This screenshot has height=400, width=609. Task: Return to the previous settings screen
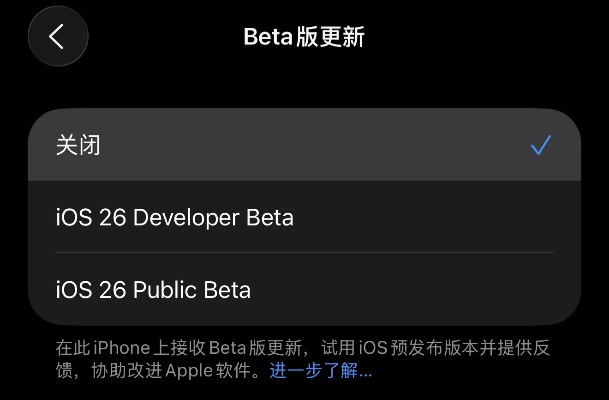(57, 37)
